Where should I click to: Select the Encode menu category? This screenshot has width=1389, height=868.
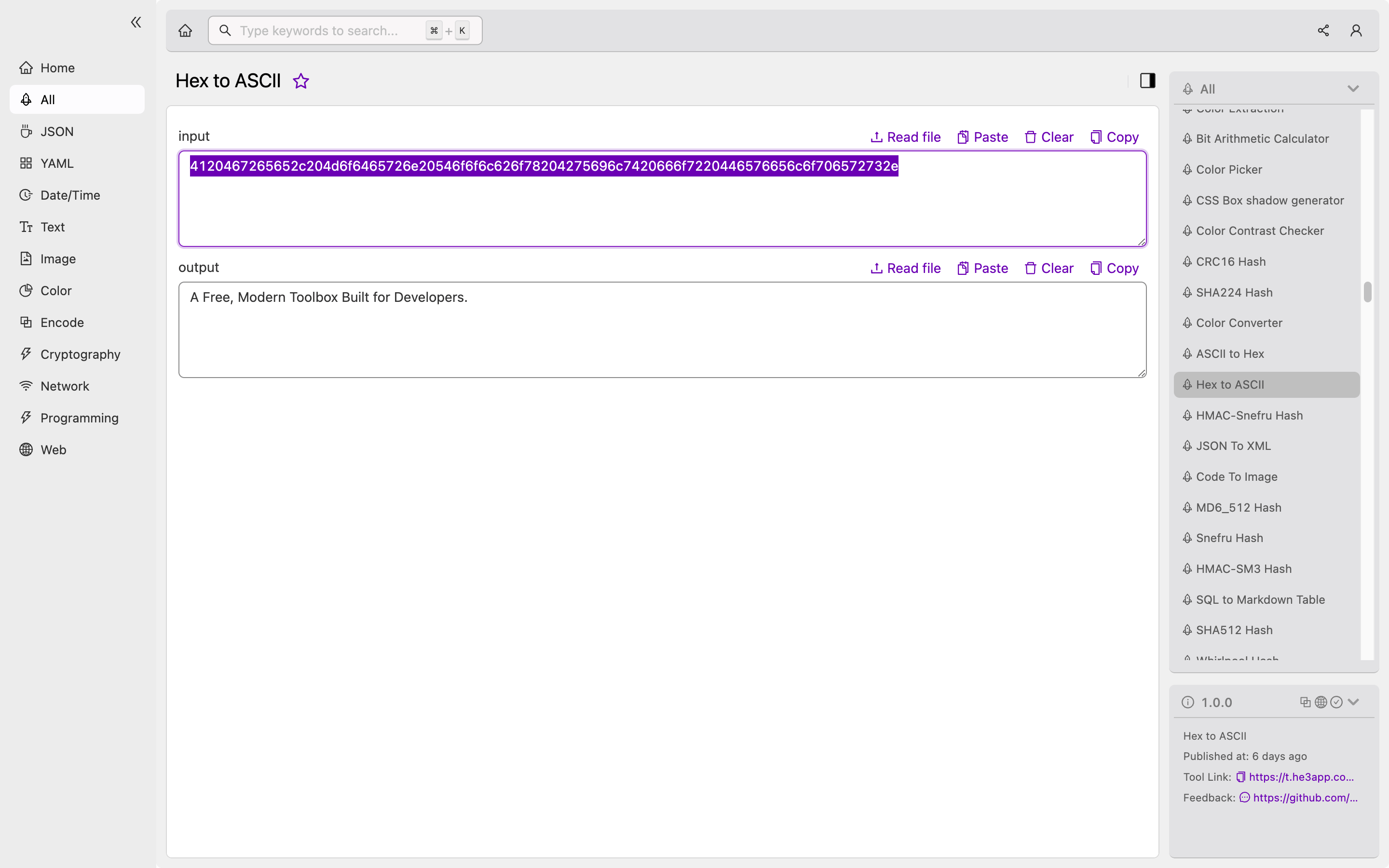tap(62, 322)
